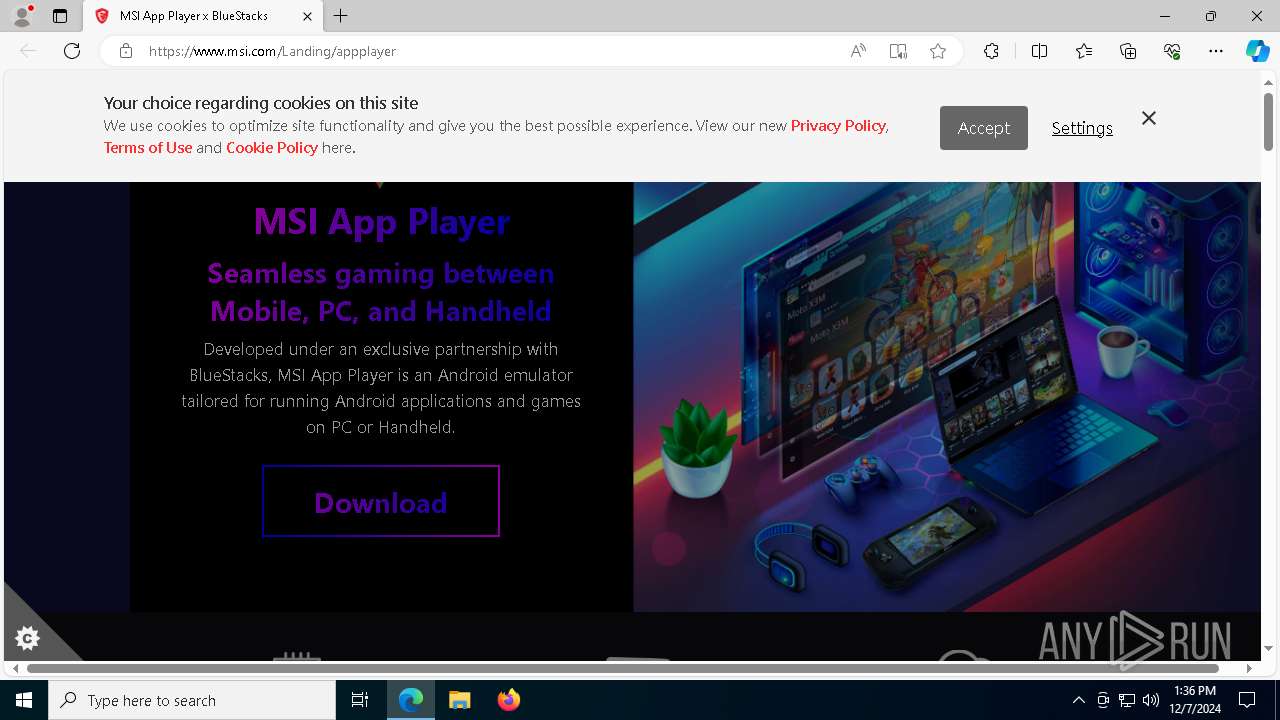Click the horizontal scrollbar thumb

coord(622,668)
